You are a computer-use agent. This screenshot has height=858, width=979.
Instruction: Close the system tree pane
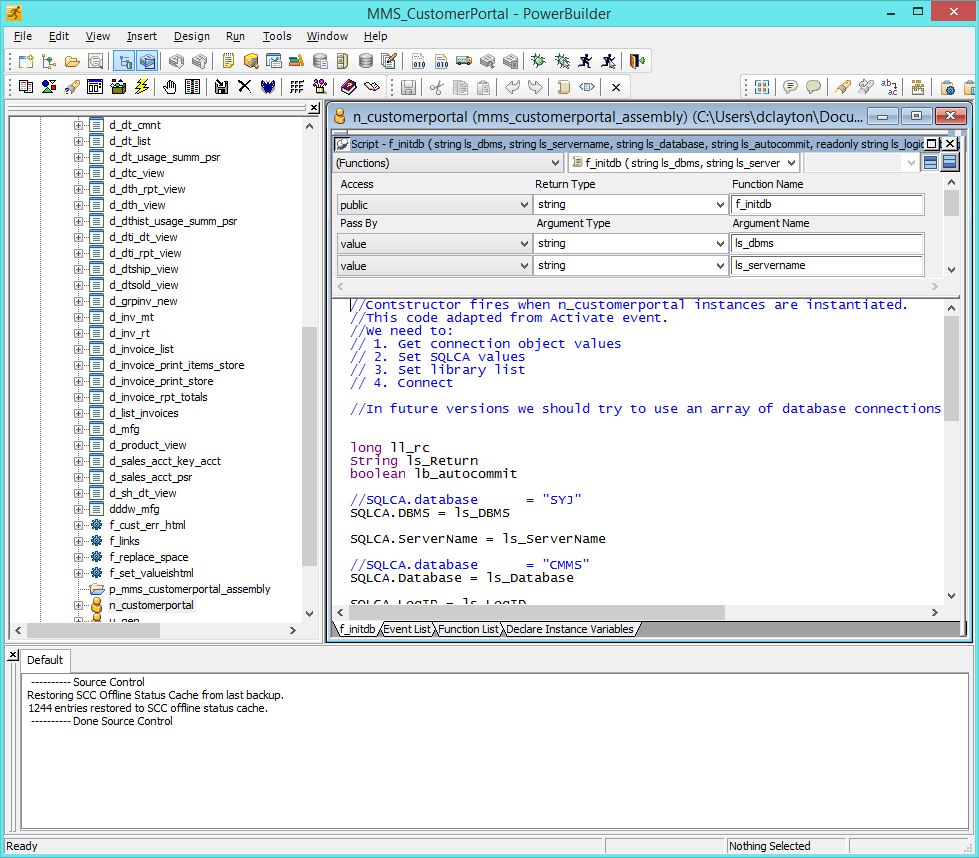[314, 108]
